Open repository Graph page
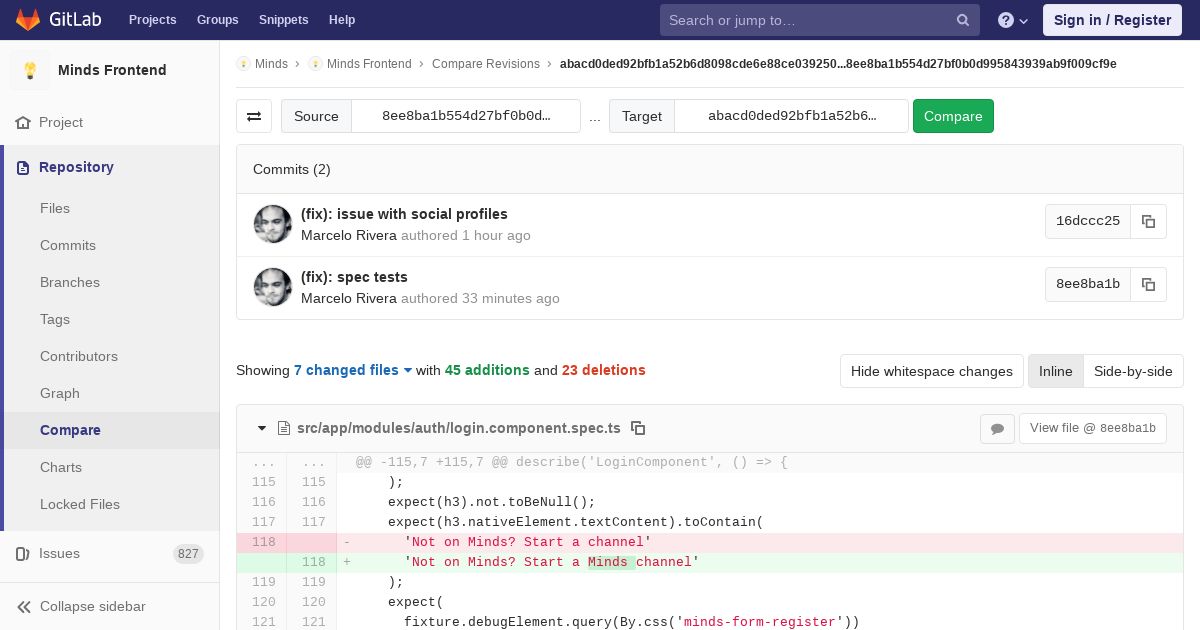This screenshot has width=1200, height=630. 60,393
